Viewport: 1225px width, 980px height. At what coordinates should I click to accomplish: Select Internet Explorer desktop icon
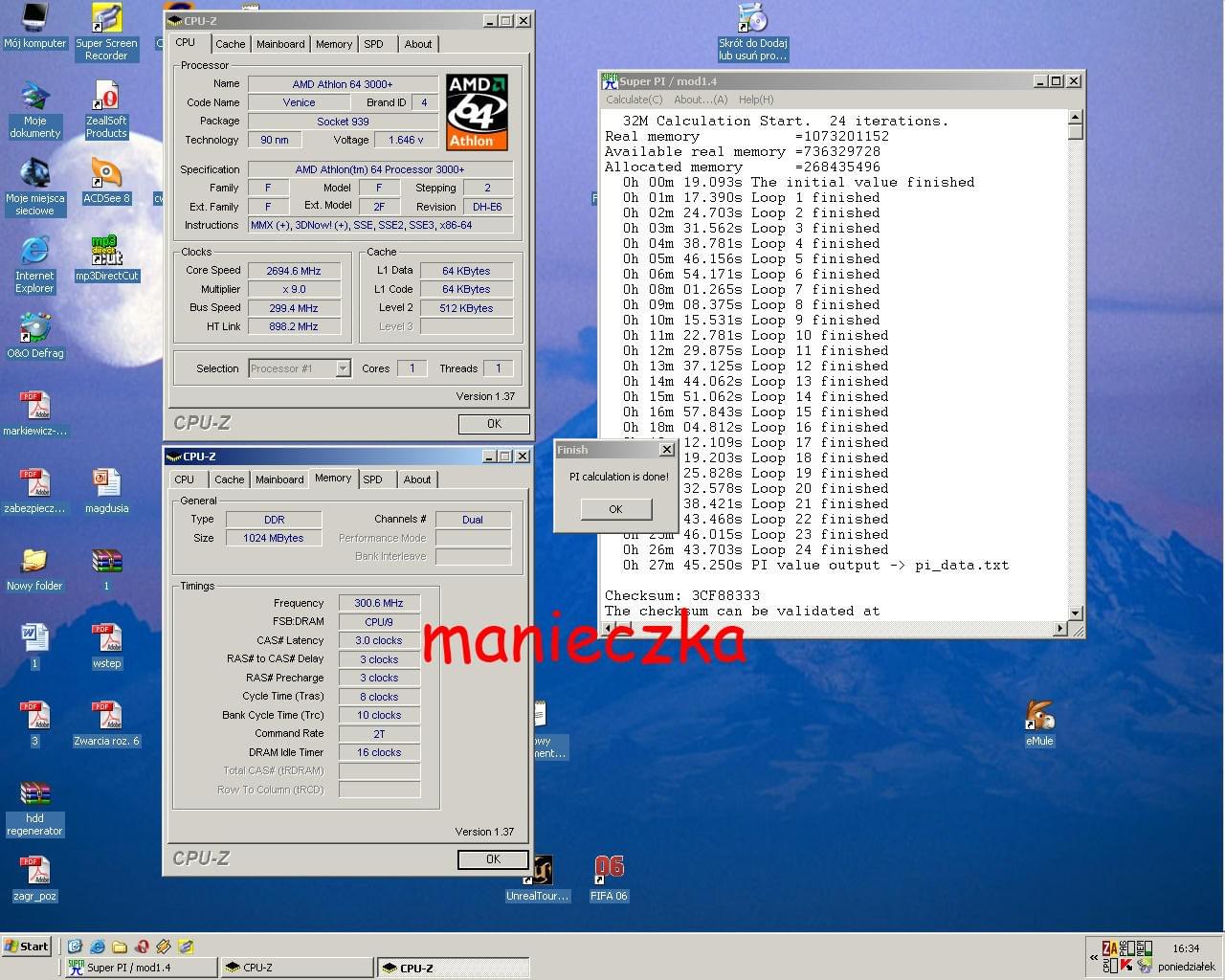(x=34, y=265)
